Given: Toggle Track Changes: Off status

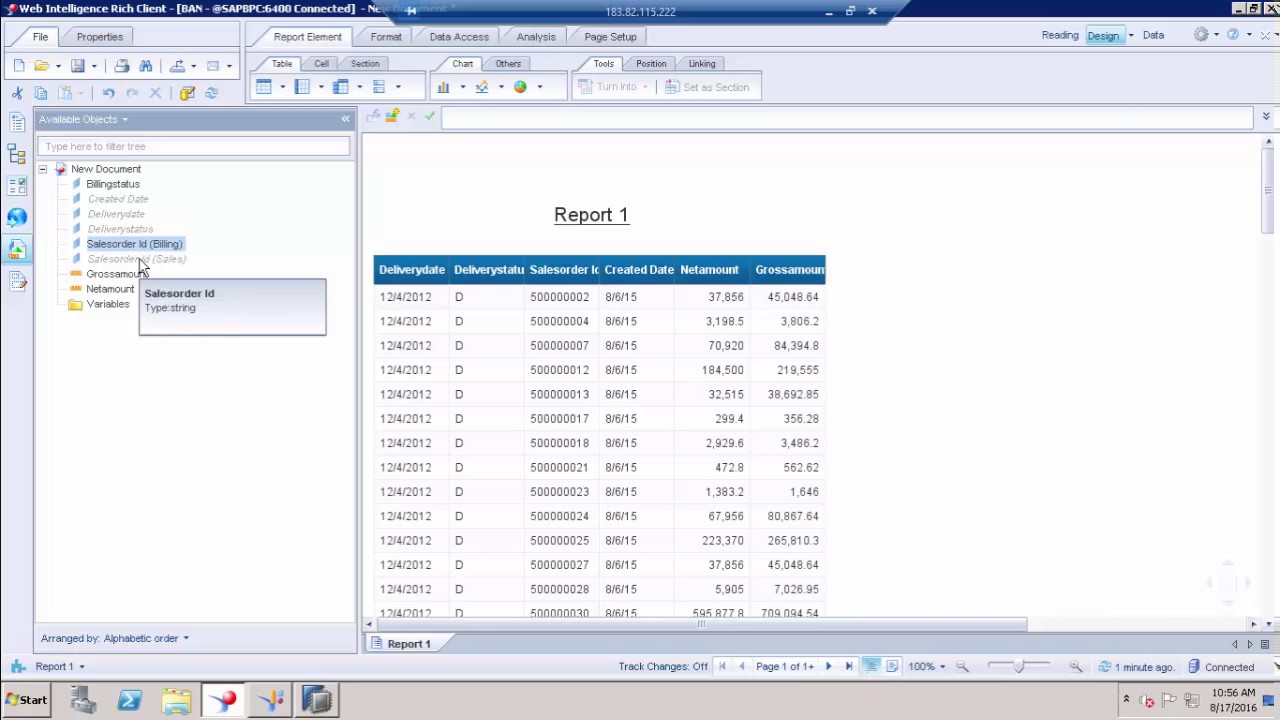Looking at the screenshot, I should click(662, 667).
